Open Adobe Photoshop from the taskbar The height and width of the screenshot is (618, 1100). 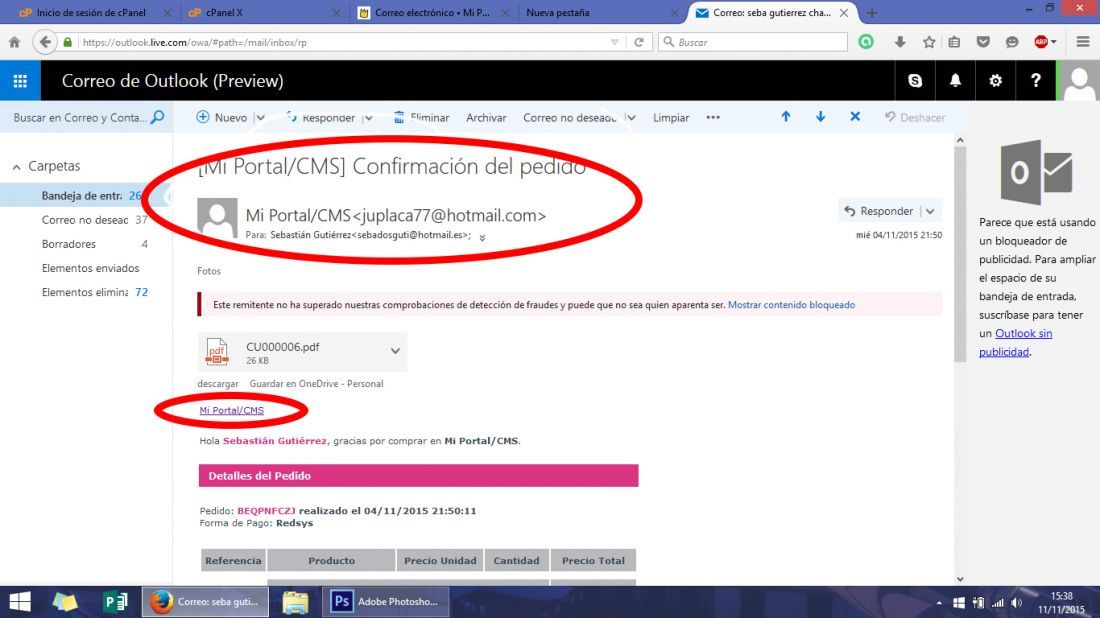click(x=385, y=602)
